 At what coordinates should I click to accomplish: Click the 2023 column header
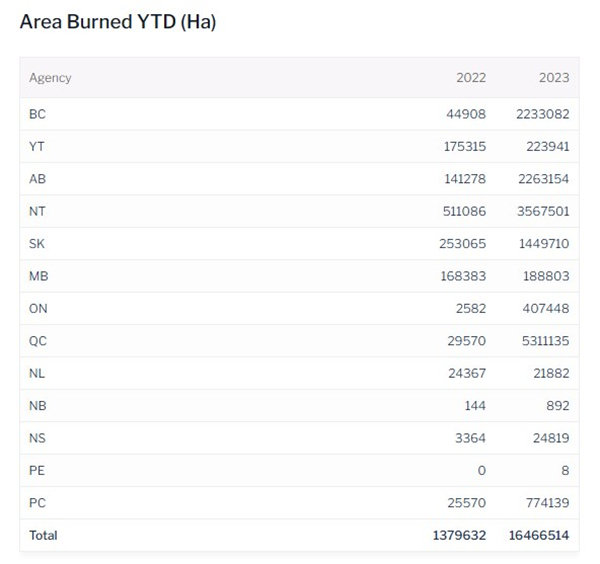coord(553,78)
